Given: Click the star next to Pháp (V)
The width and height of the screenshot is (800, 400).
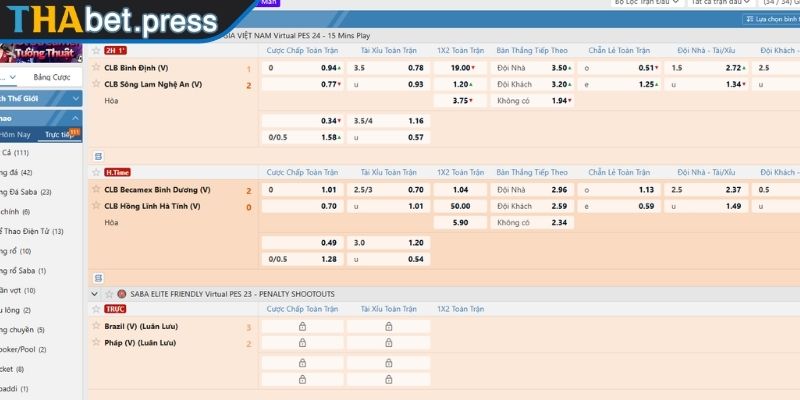Looking at the screenshot, I should click(96, 343).
